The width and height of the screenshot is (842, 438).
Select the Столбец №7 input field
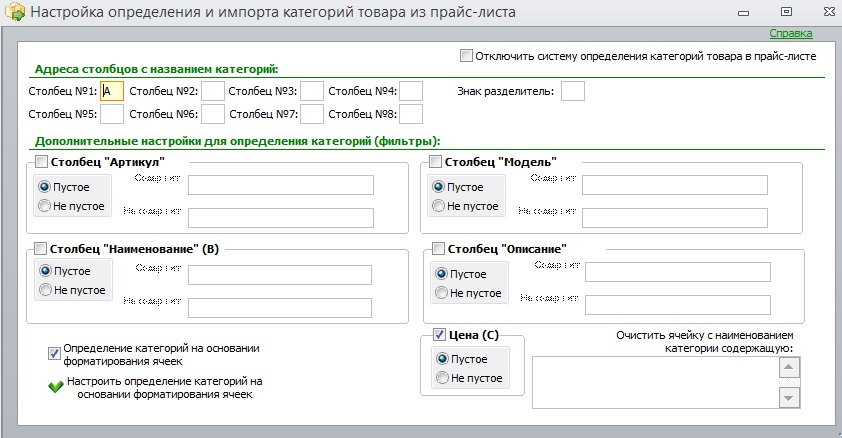tap(311, 114)
